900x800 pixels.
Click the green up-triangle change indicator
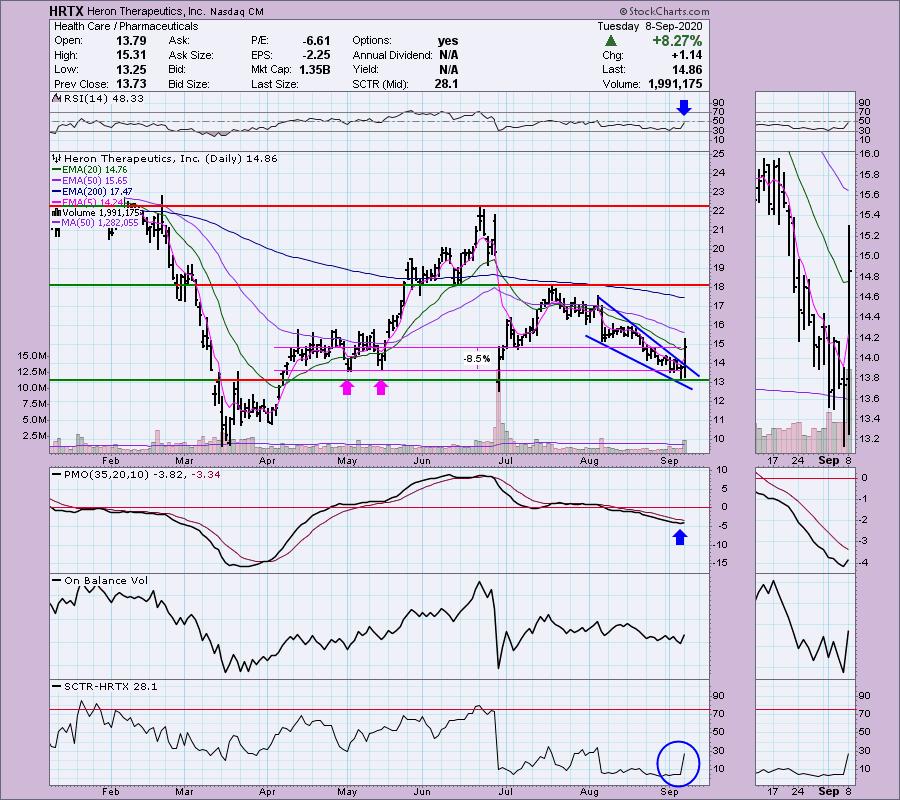pos(611,41)
